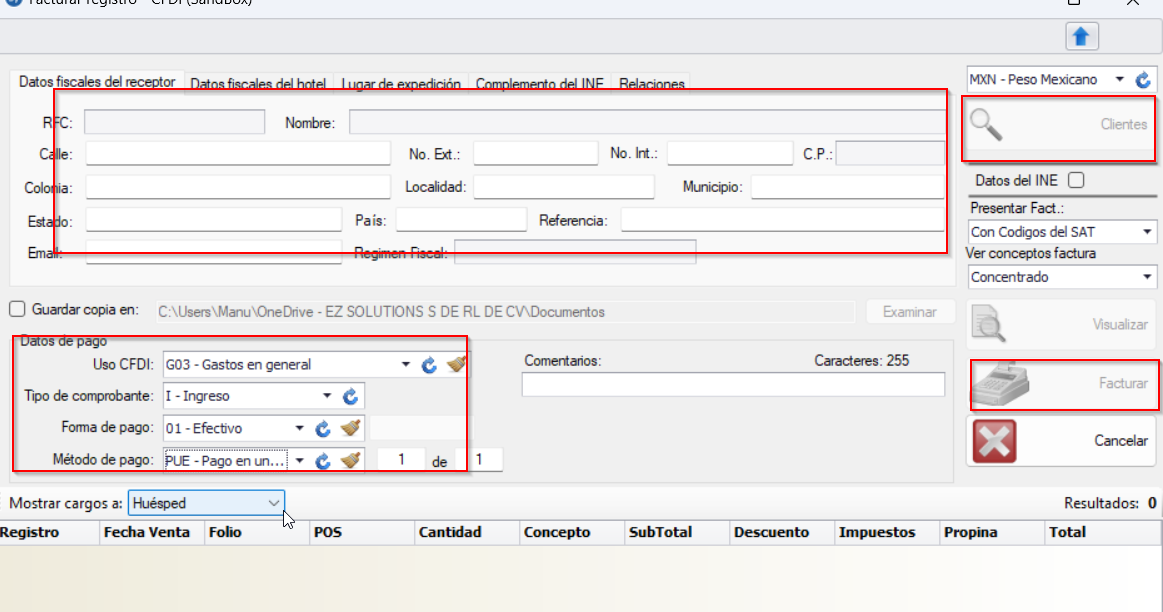Click the blue up-arrow icon in toolbar
The height and width of the screenshot is (612, 1163).
click(x=1081, y=37)
